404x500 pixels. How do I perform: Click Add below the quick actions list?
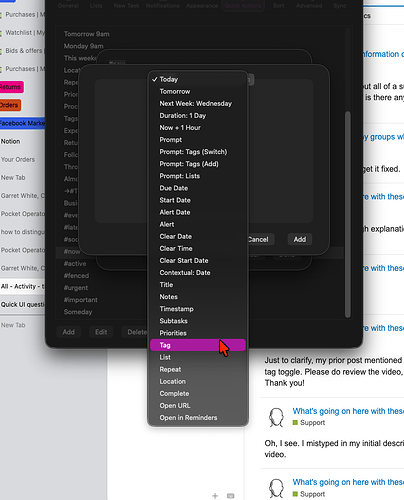coord(68,332)
